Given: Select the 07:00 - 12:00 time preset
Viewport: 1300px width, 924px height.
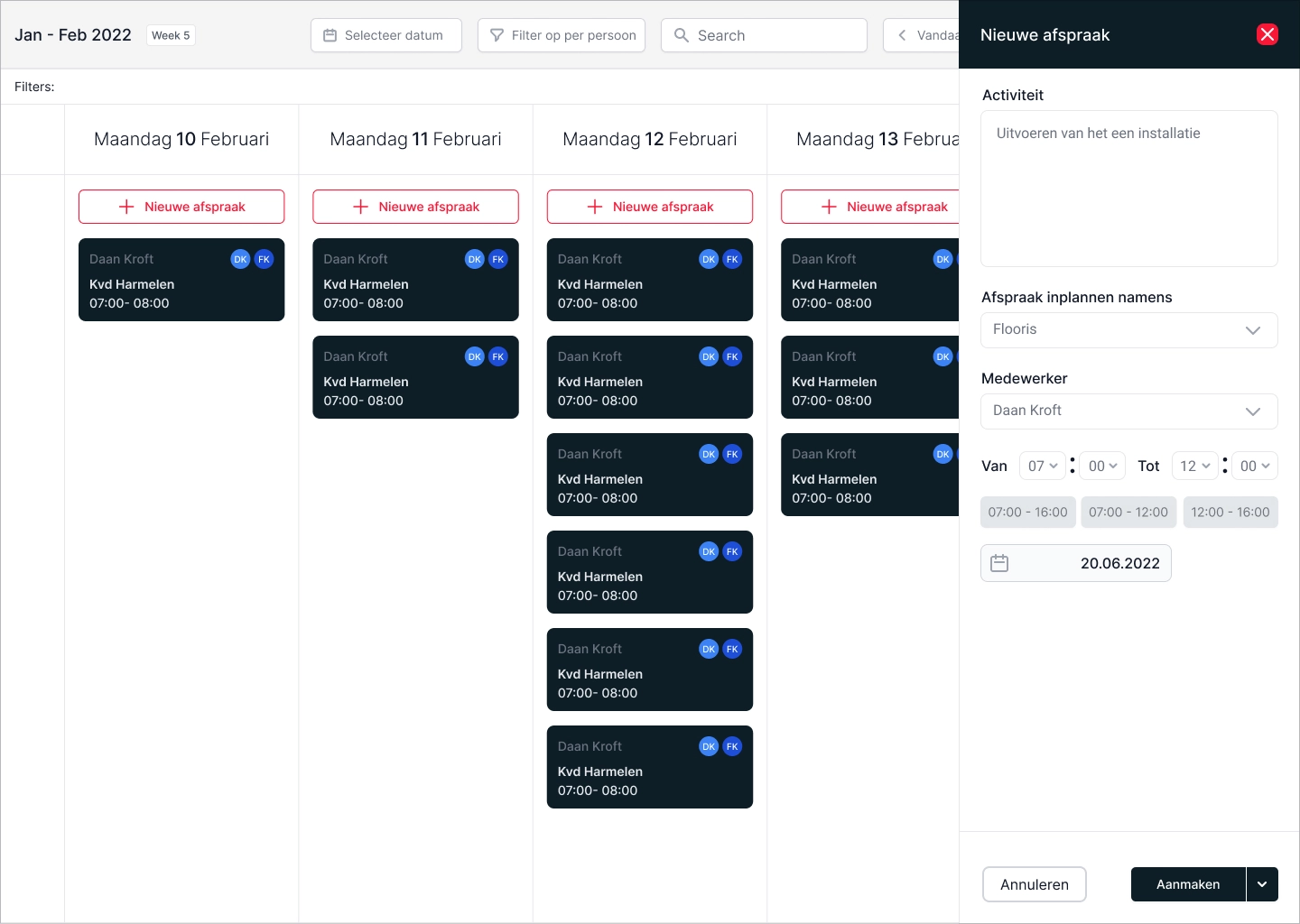Looking at the screenshot, I should [x=1128, y=512].
